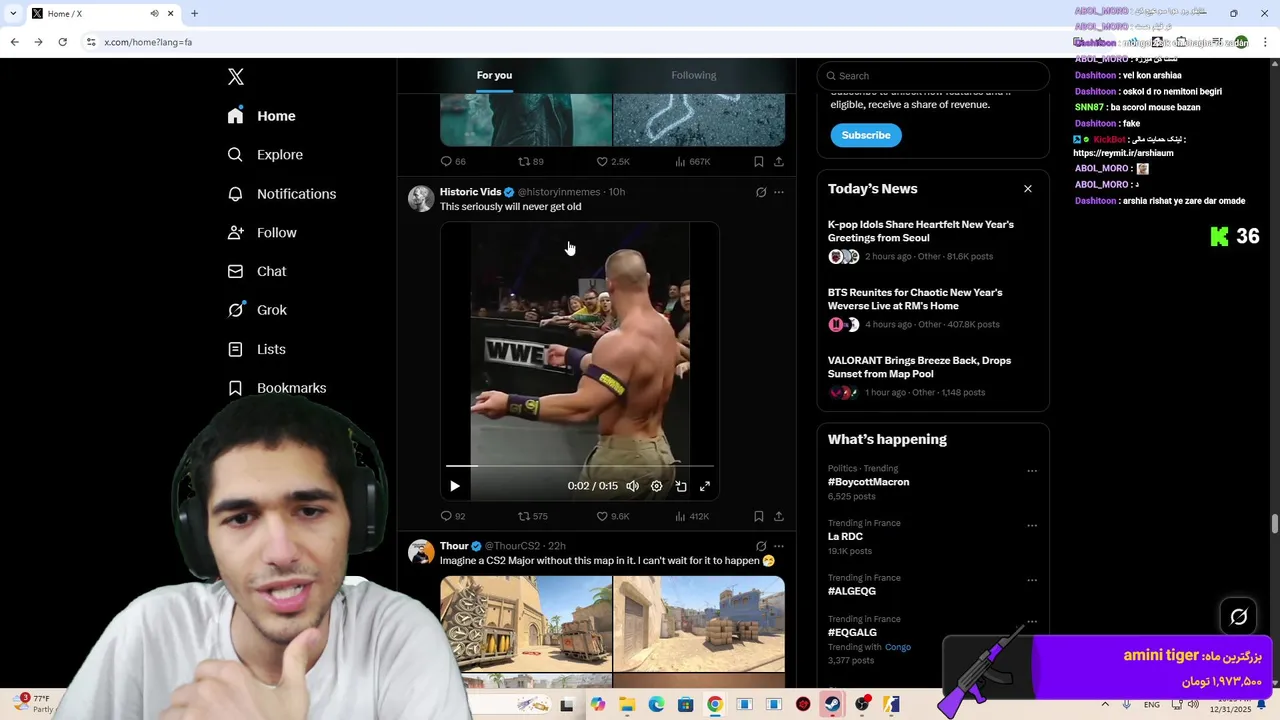Open more options on Thour post

[779, 546]
